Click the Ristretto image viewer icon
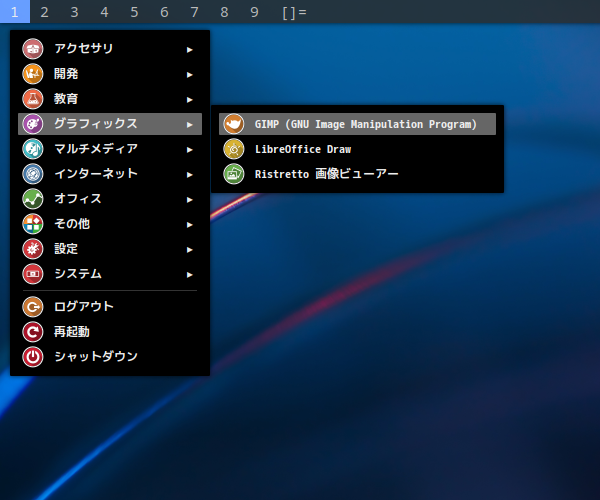The image size is (600, 500). point(234,174)
